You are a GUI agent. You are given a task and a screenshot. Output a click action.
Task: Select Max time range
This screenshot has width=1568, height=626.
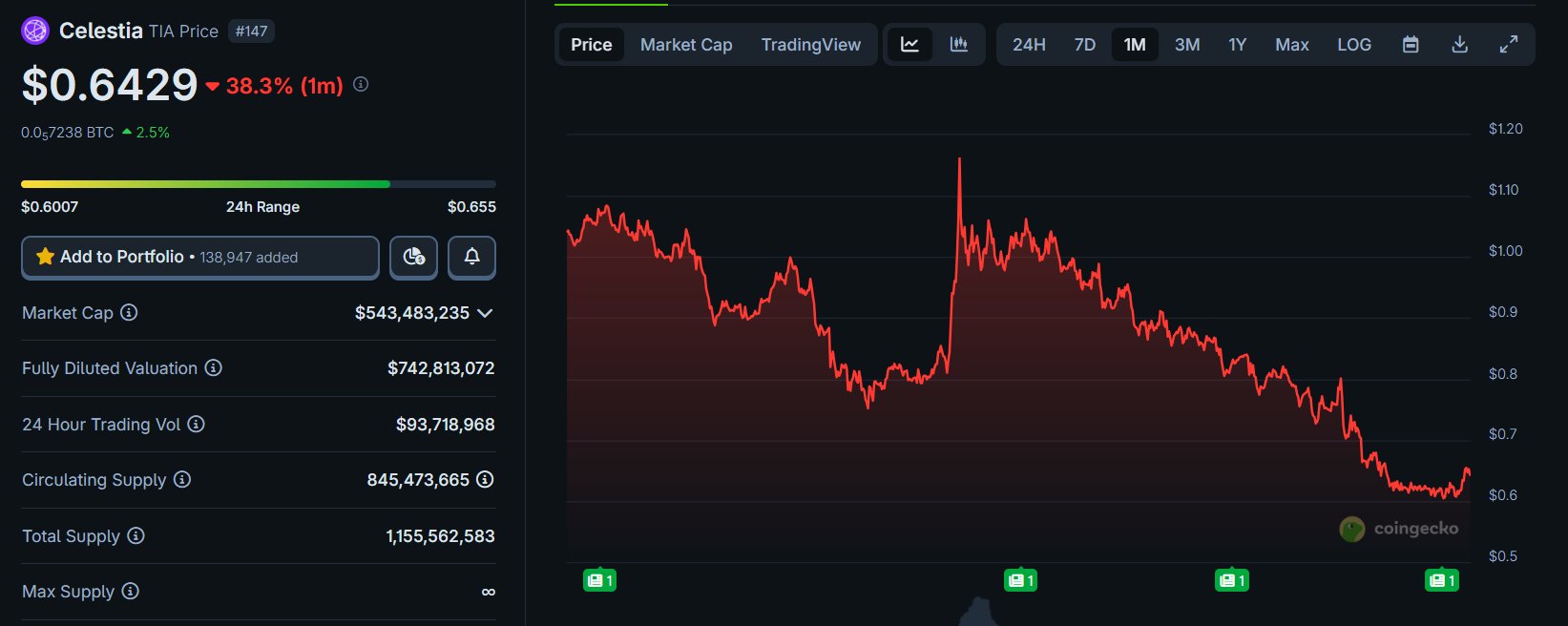(1292, 45)
